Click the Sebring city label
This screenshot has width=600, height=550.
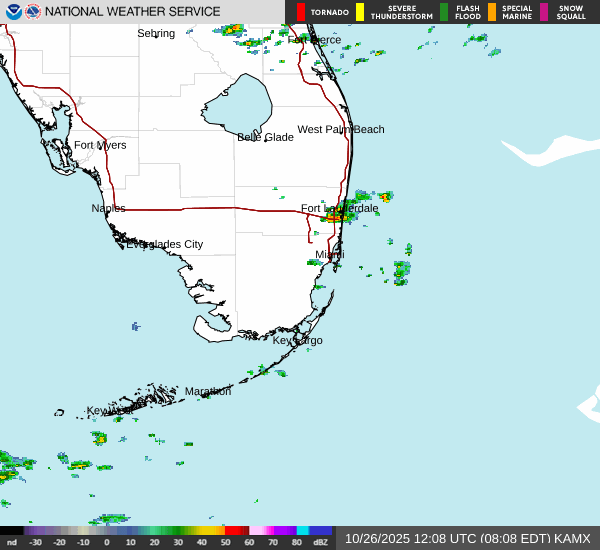pos(156,34)
